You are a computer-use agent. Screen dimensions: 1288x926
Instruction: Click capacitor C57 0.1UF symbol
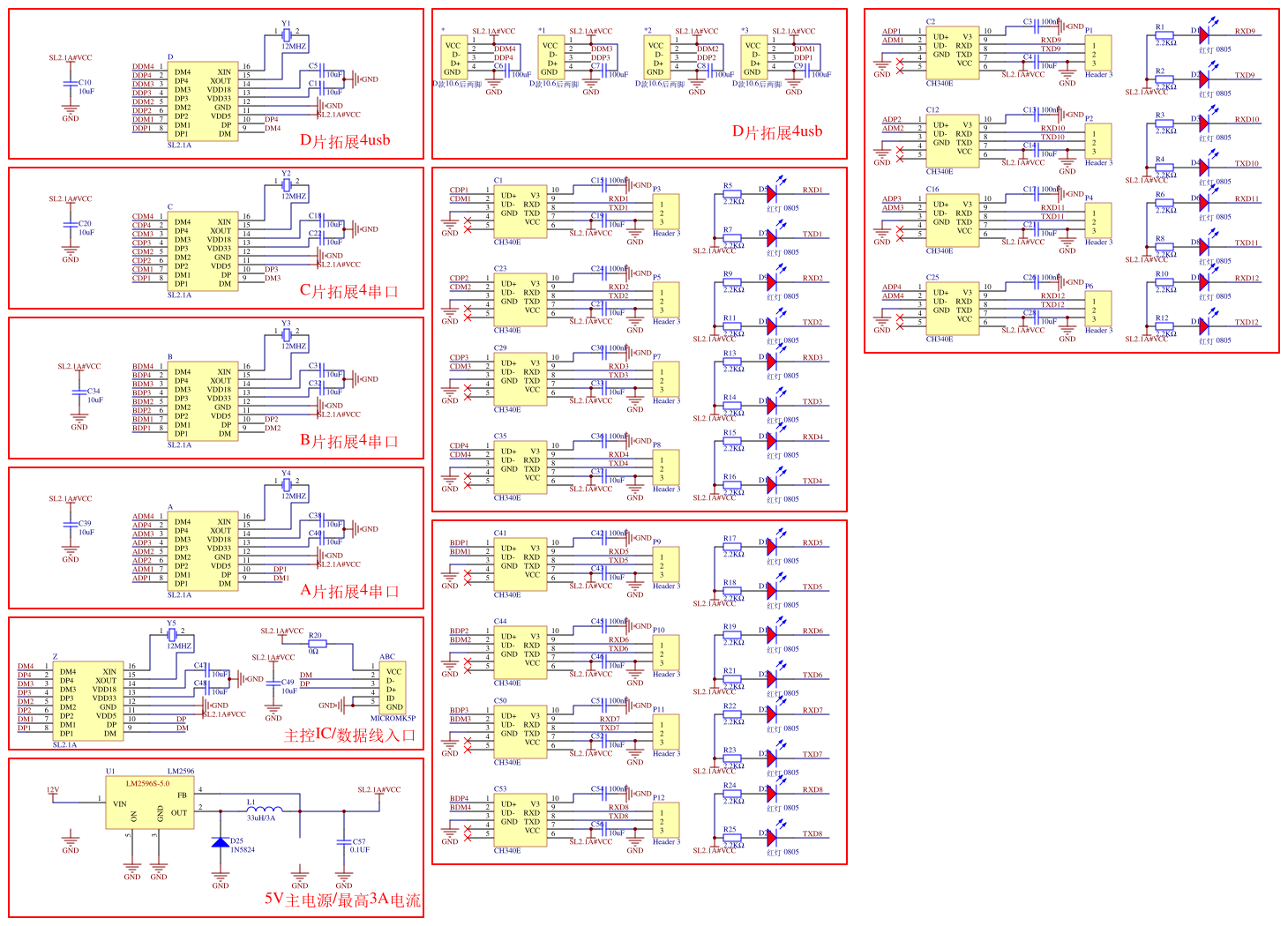tap(344, 841)
